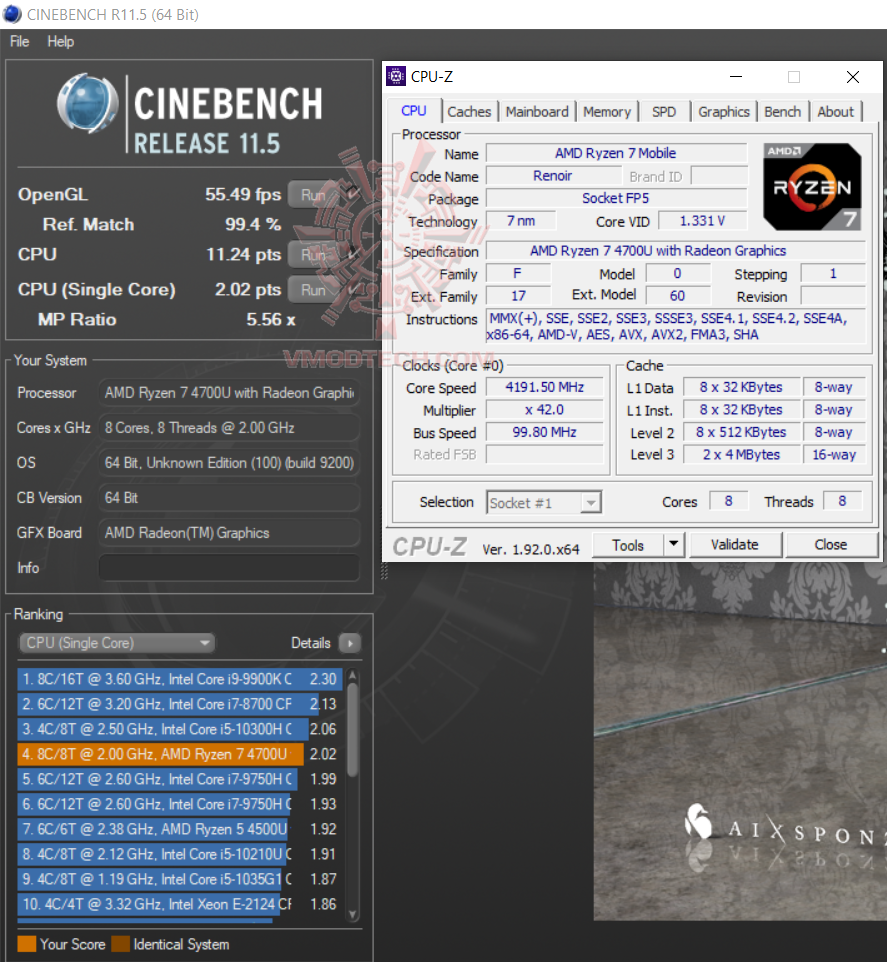Run the CPU benchmark

(313, 255)
